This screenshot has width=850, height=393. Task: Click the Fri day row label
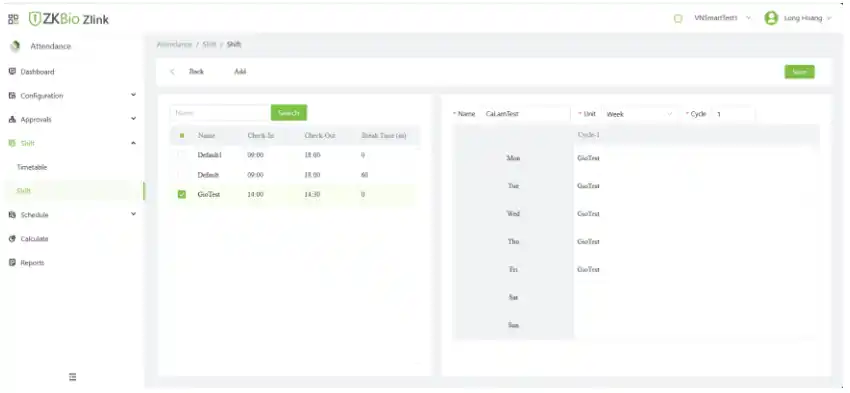click(x=513, y=269)
